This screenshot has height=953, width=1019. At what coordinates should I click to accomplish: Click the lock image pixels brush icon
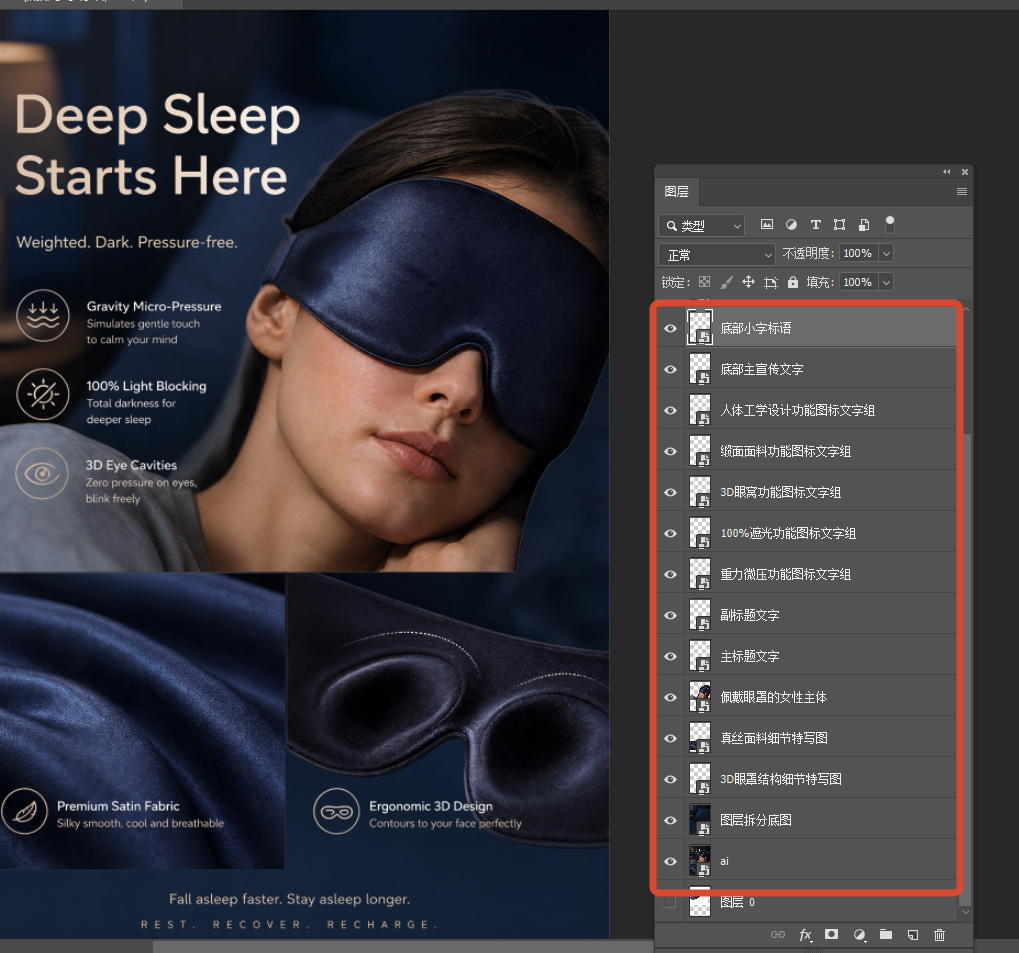click(727, 282)
